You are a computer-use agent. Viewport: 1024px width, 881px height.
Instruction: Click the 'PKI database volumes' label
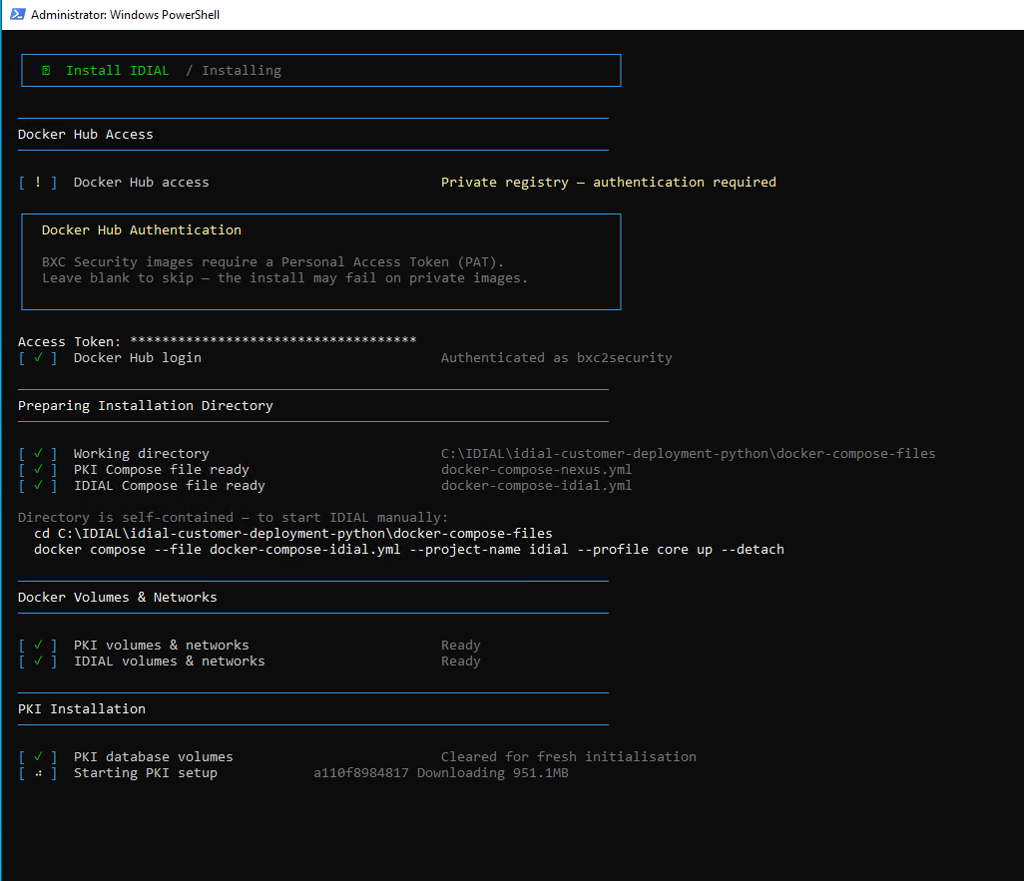[153, 757]
